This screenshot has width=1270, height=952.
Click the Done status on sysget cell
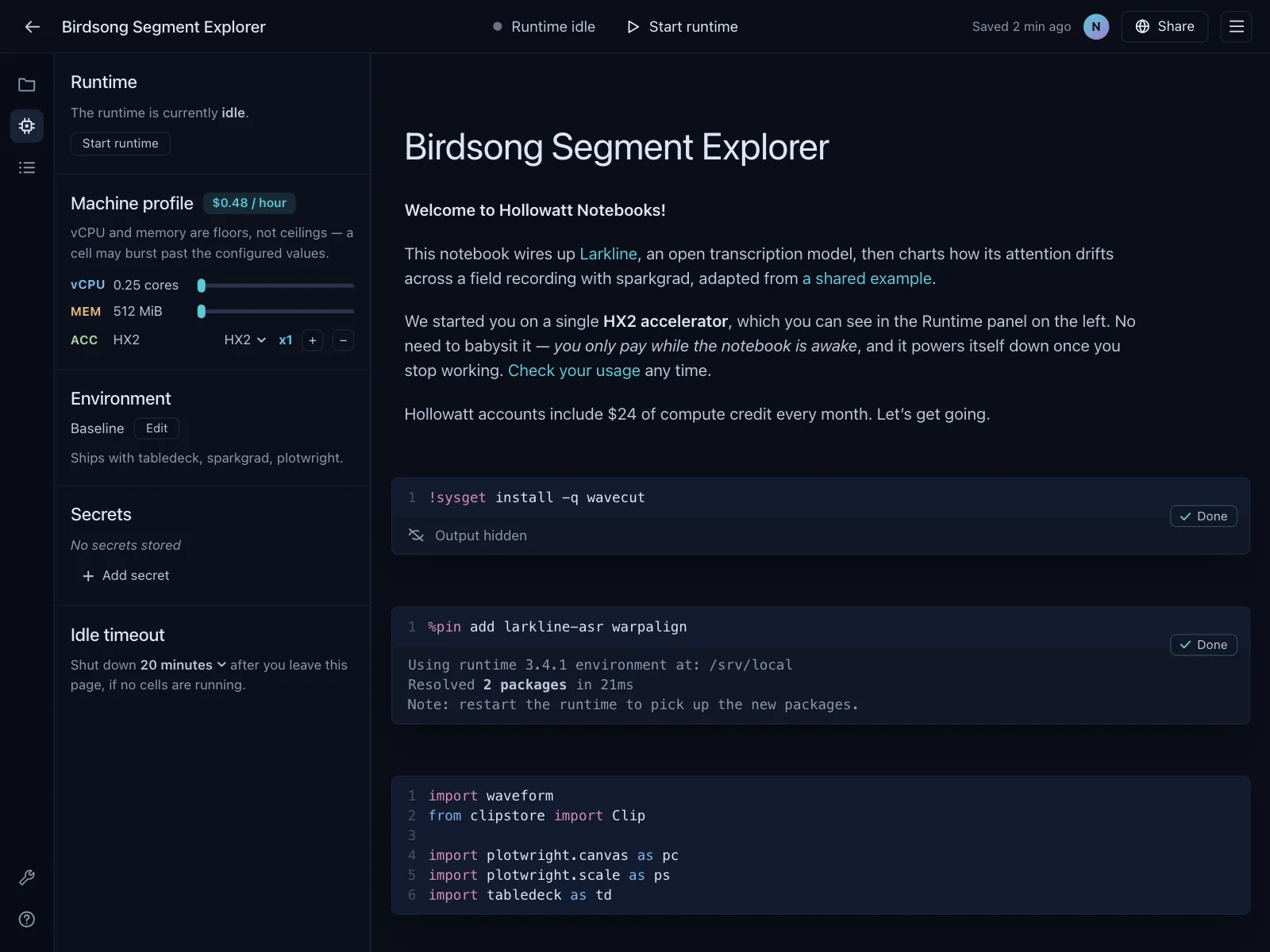point(1203,516)
